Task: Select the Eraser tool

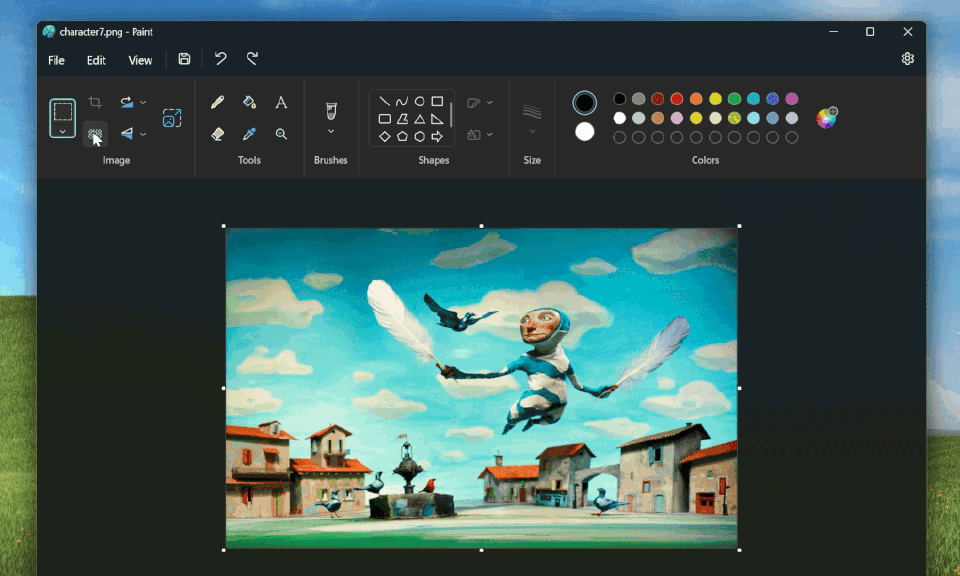Action: pyautogui.click(x=217, y=133)
